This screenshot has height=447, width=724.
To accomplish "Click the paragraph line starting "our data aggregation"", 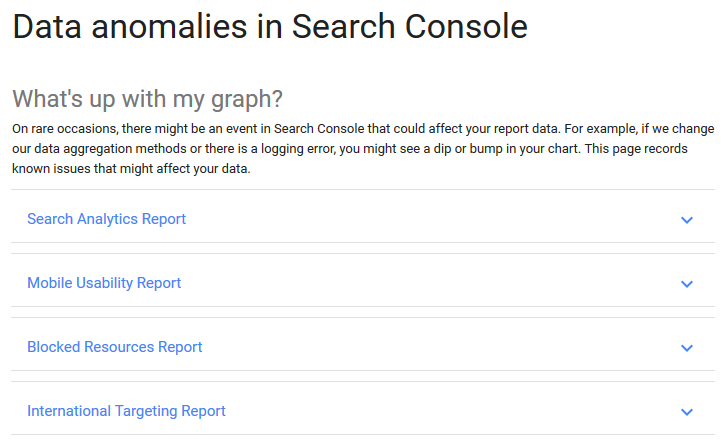I will 360,149.
